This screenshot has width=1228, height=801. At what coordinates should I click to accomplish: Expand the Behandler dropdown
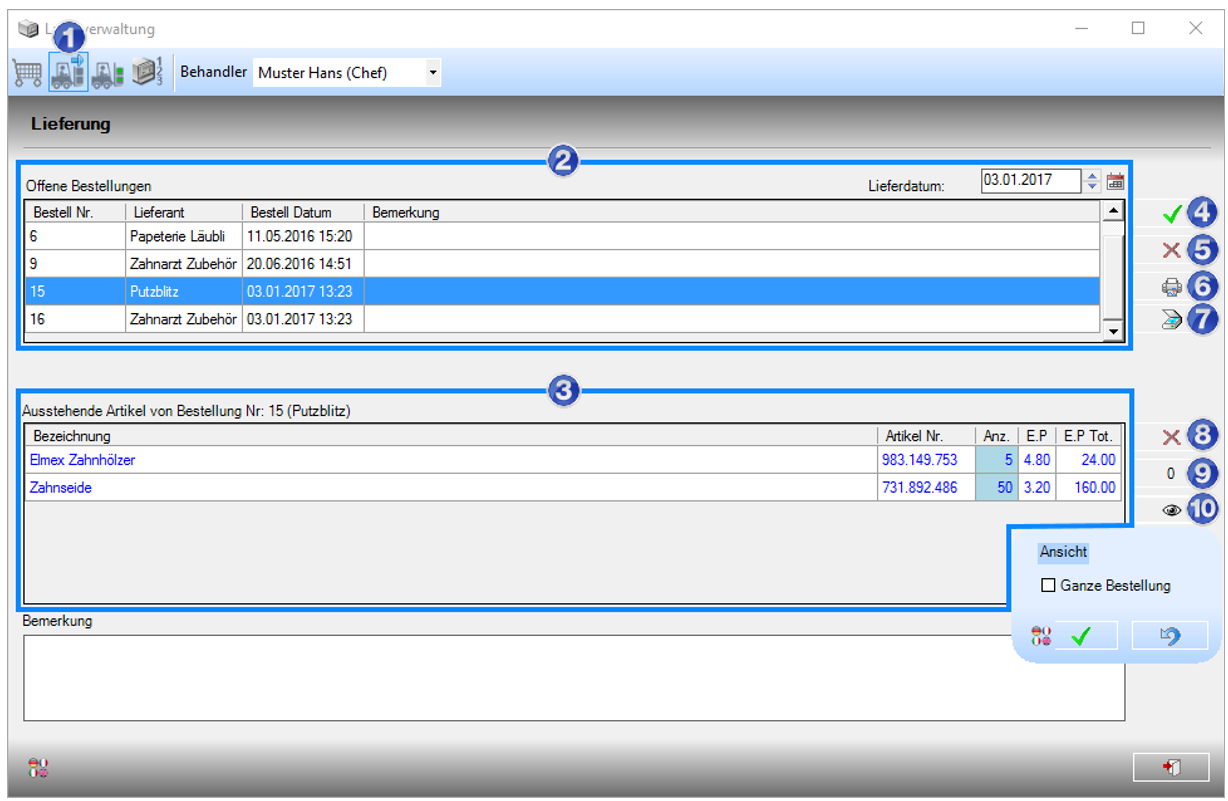432,73
